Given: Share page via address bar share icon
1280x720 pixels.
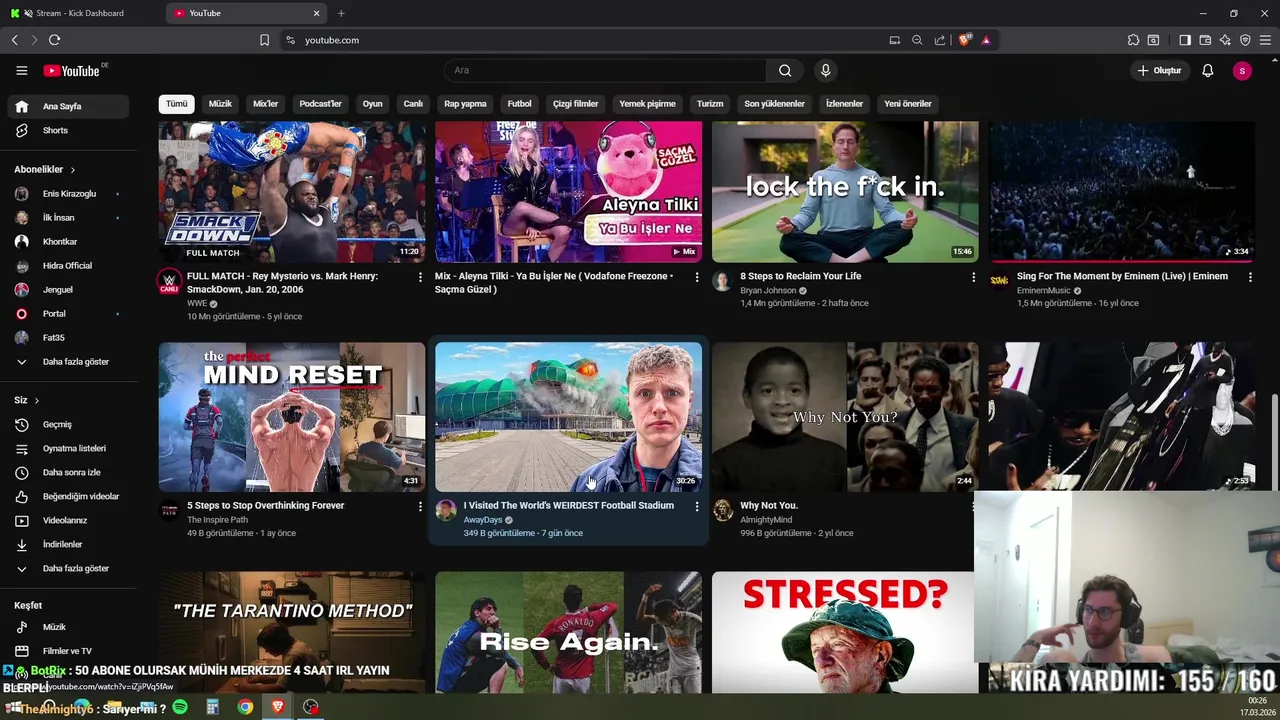Looking at the screenshot, I should [940, 40].
